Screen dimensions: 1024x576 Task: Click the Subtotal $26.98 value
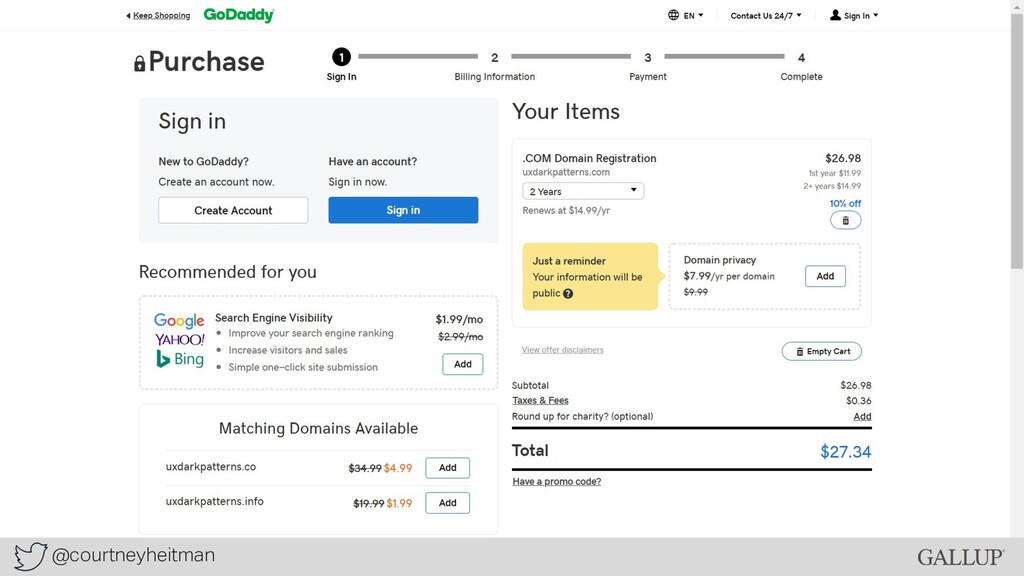(x=856, y=385)
